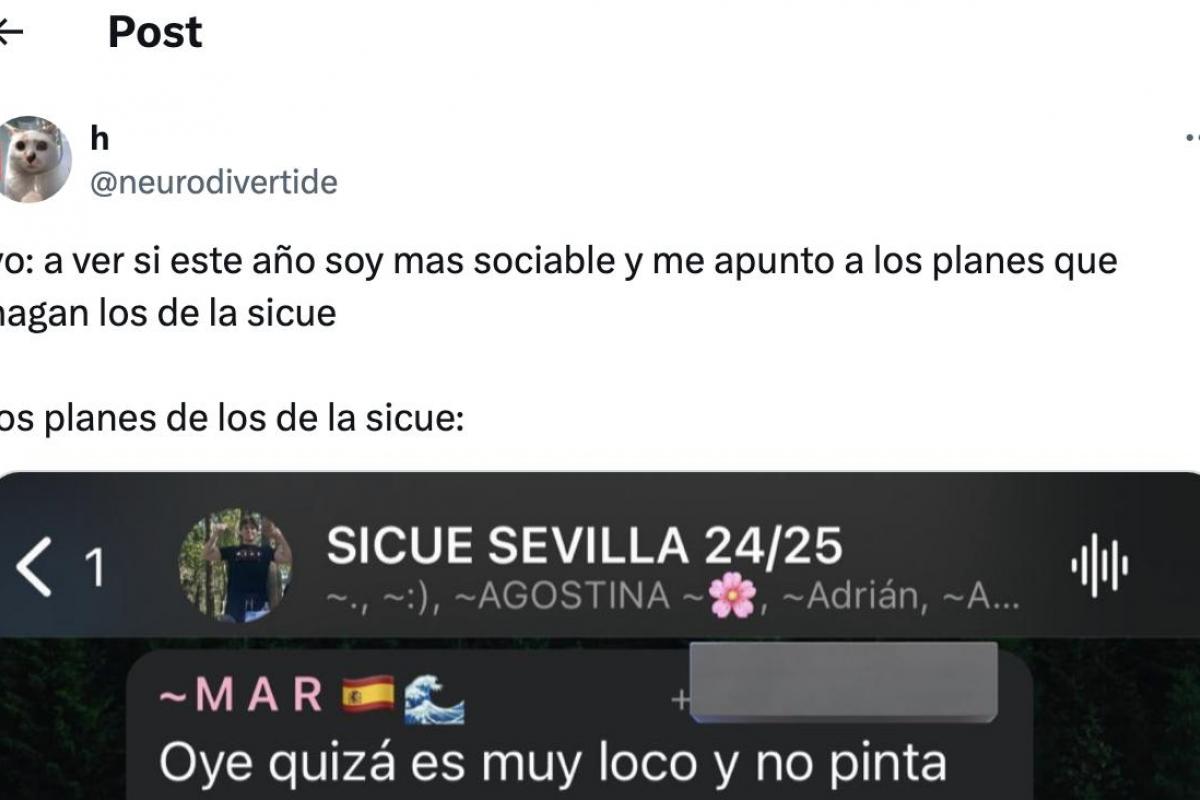Click the Post header title
Image resolution: width=1200 pixels, height=800 pixels.
click(x=155, y=32)
